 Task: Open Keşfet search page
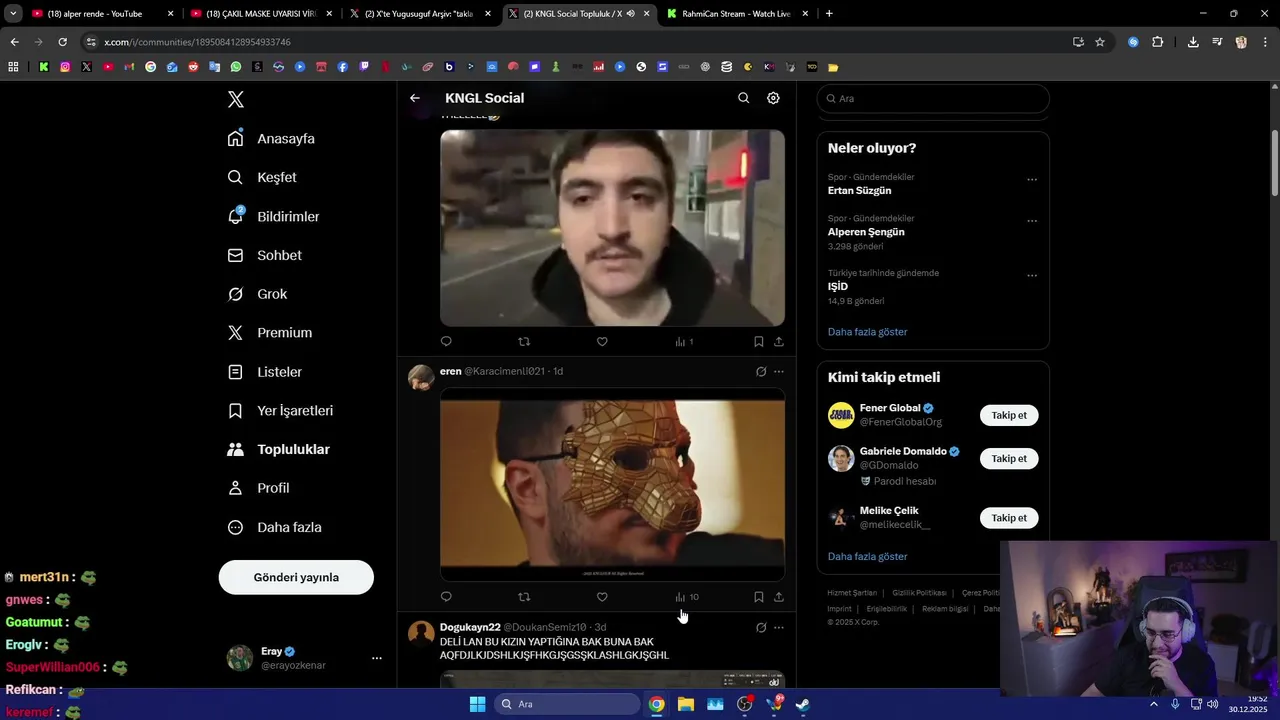[263, 177]
